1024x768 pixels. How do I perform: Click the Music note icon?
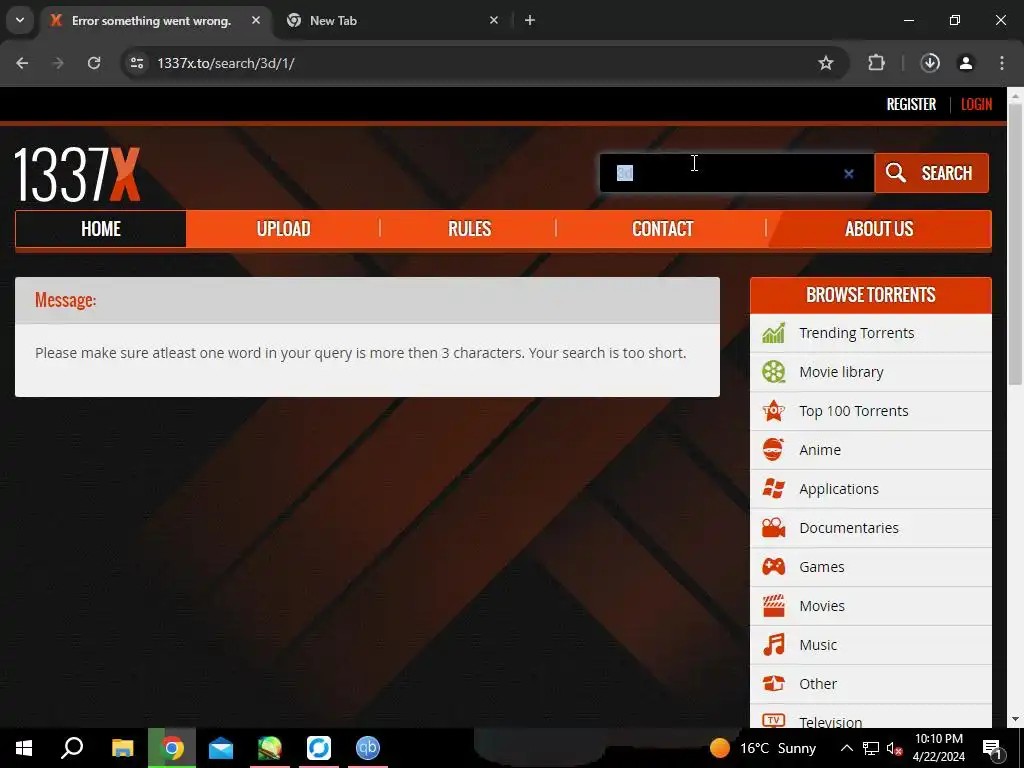click(x=773, y=645)
